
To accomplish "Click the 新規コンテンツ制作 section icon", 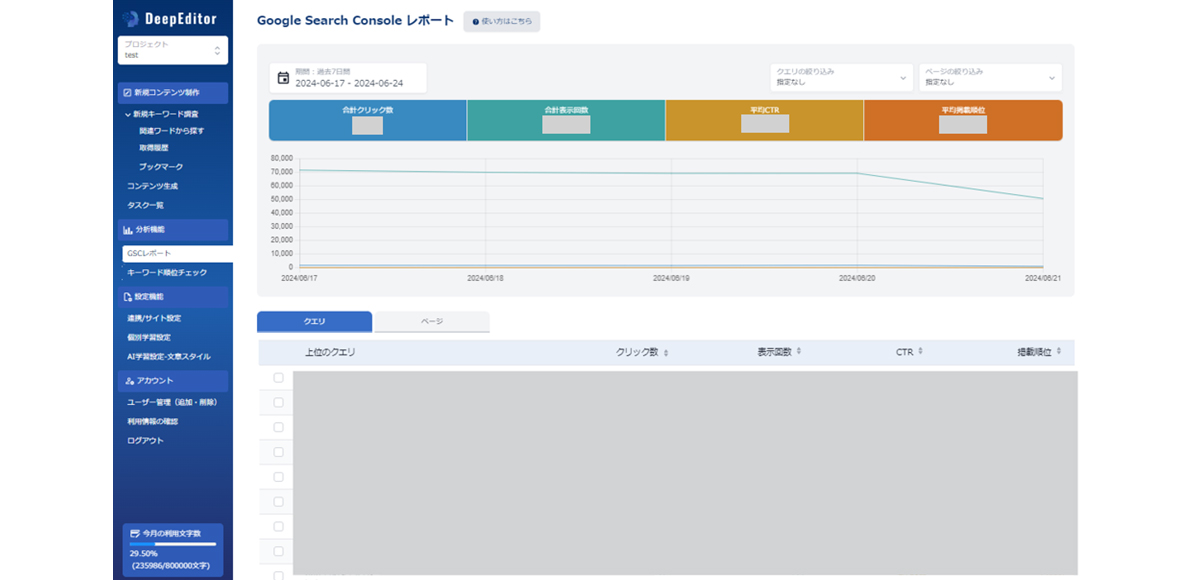I will [127, 93].
